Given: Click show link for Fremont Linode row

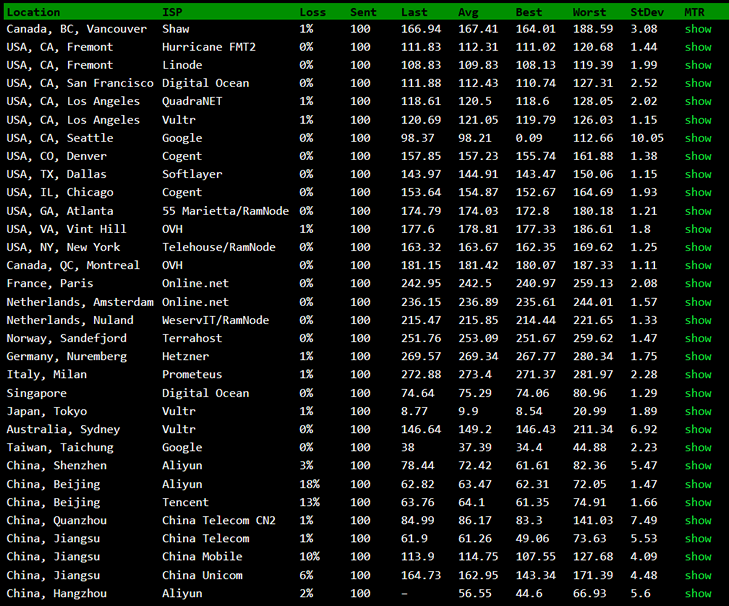Looking at the screenshot, I should (x=698, y=65).
